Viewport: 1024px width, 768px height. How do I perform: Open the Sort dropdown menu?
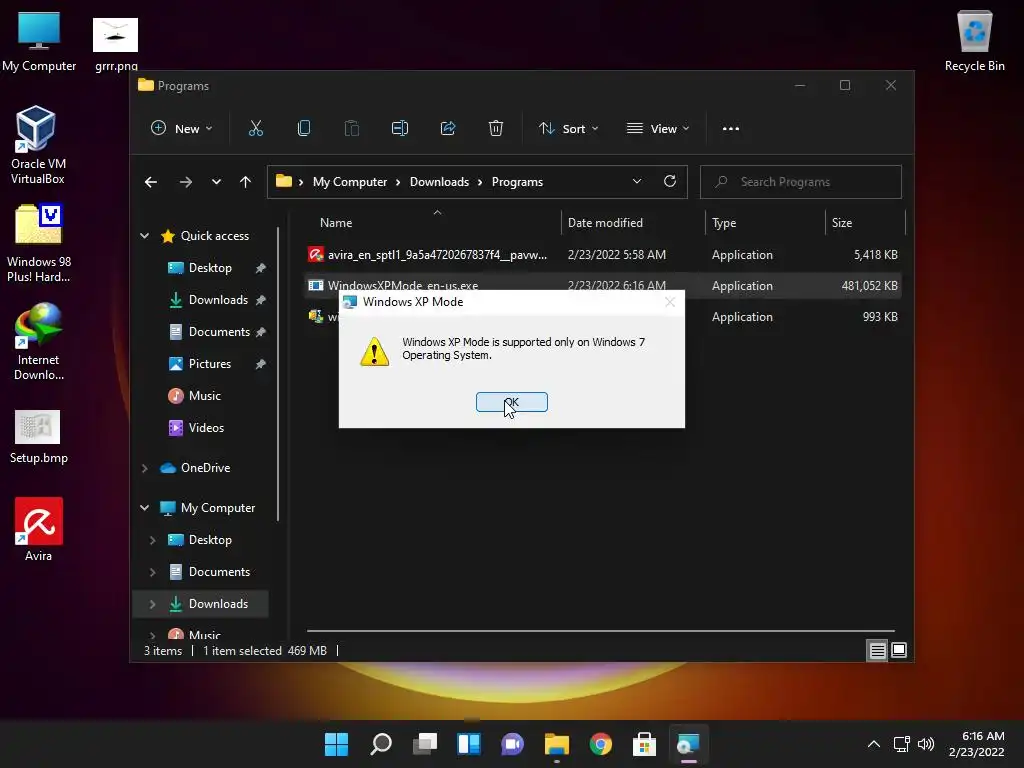coord(568,129)
